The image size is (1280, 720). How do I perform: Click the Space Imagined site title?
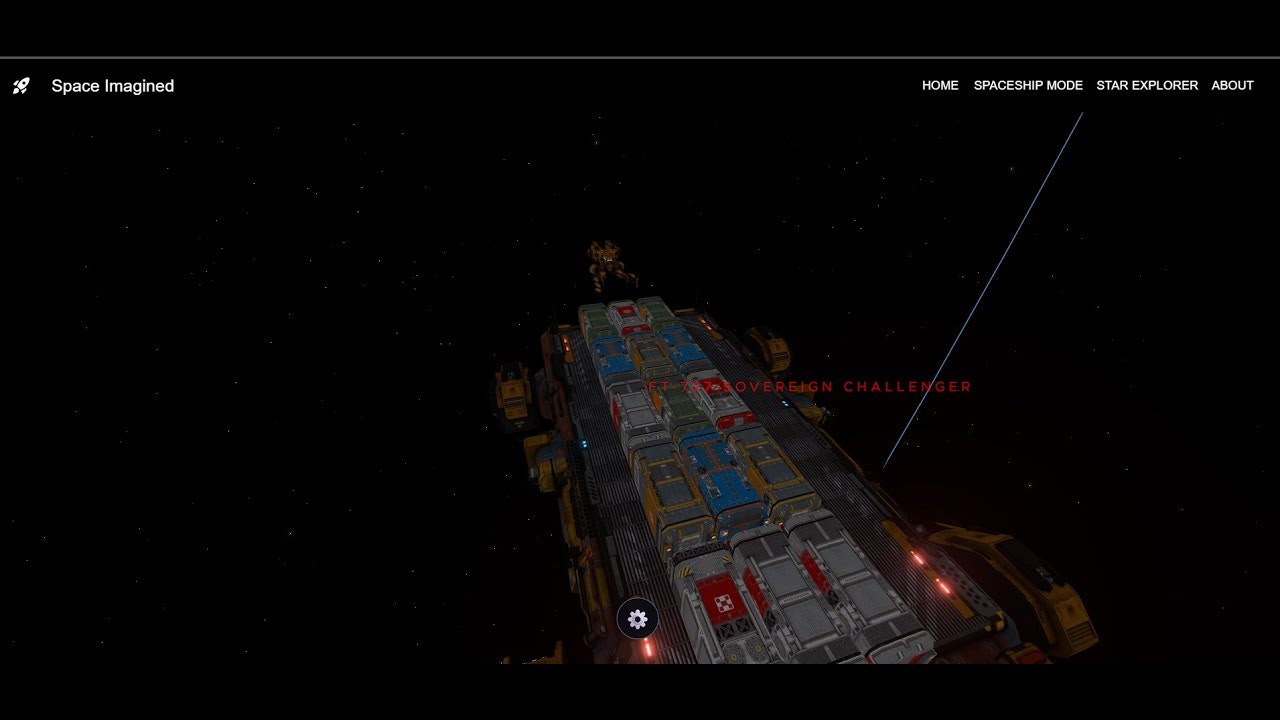click(x=113, y=86)
